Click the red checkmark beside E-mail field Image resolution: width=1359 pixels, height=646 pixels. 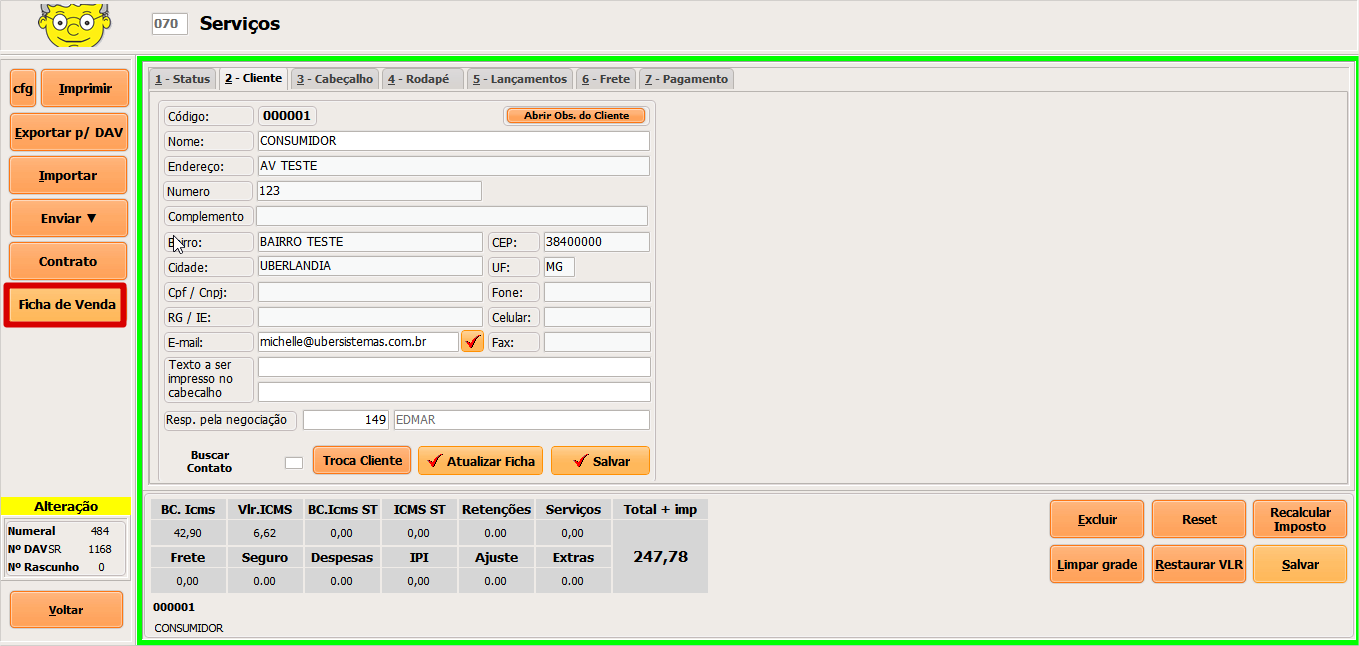pyautogui.click(x=472, y=342)
